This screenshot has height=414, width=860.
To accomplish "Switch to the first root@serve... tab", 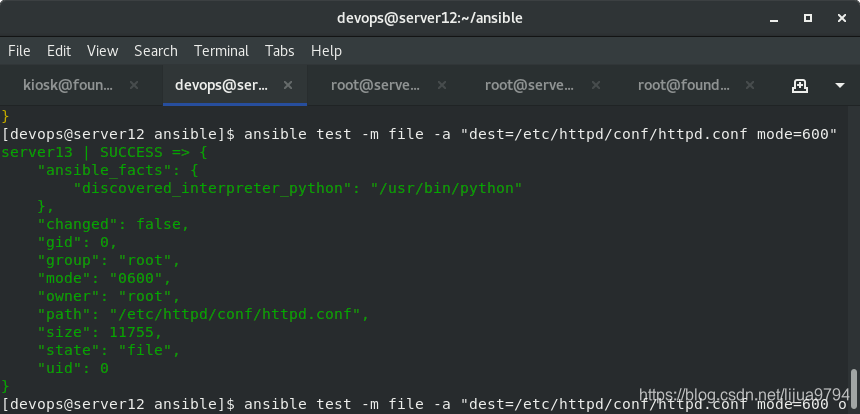I will [x=375, y=85].
